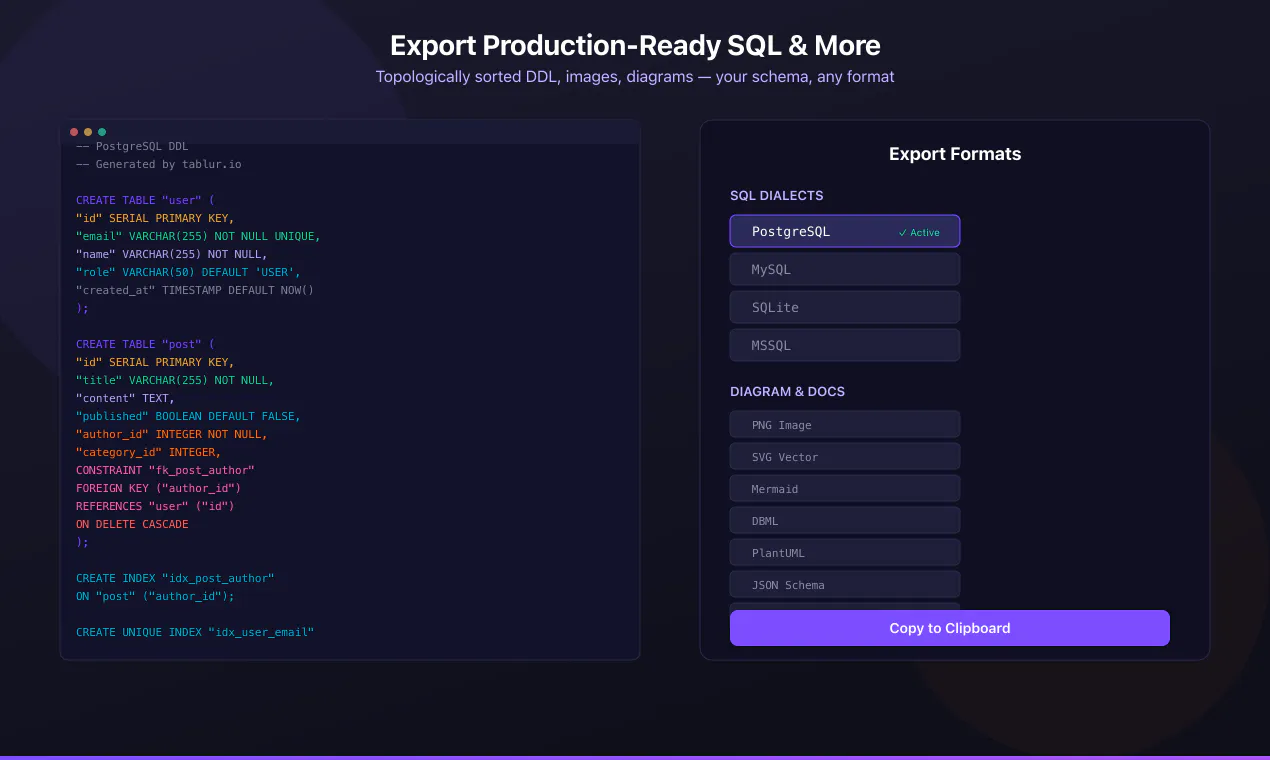Select the PostgreSQL dialect option
The height and width of the screenshot is (760, 1270).
pos(845,231)
